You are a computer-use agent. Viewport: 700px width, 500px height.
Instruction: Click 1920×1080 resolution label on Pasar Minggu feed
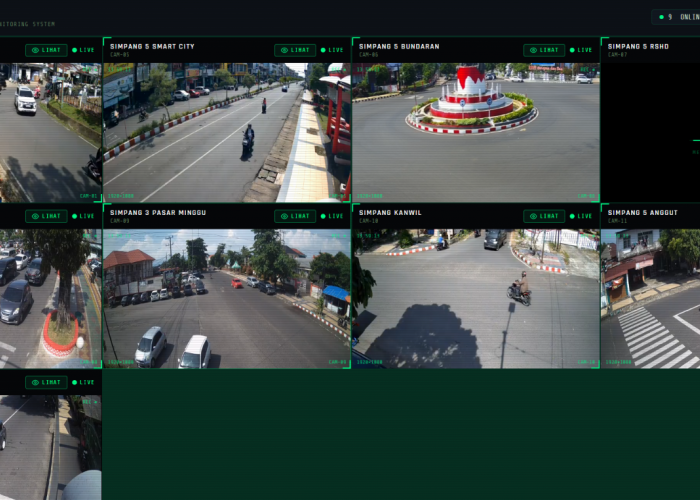(x=121, y=362)
